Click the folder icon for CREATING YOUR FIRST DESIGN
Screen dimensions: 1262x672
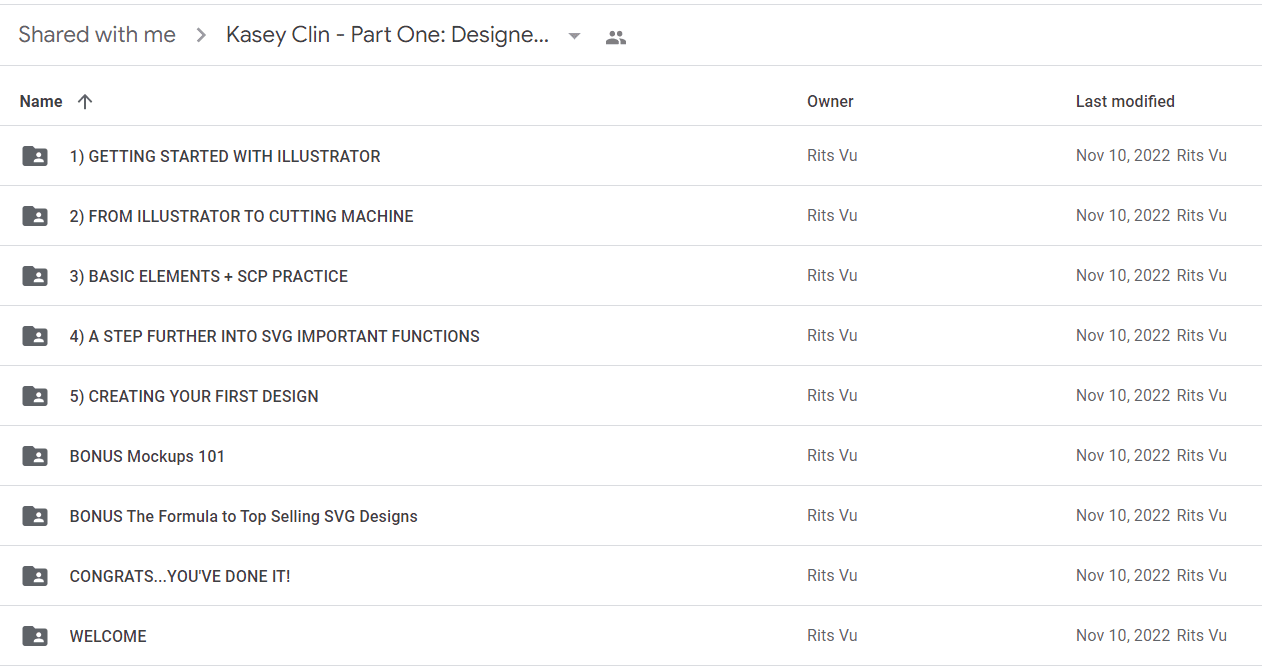(x=35, y=396)
